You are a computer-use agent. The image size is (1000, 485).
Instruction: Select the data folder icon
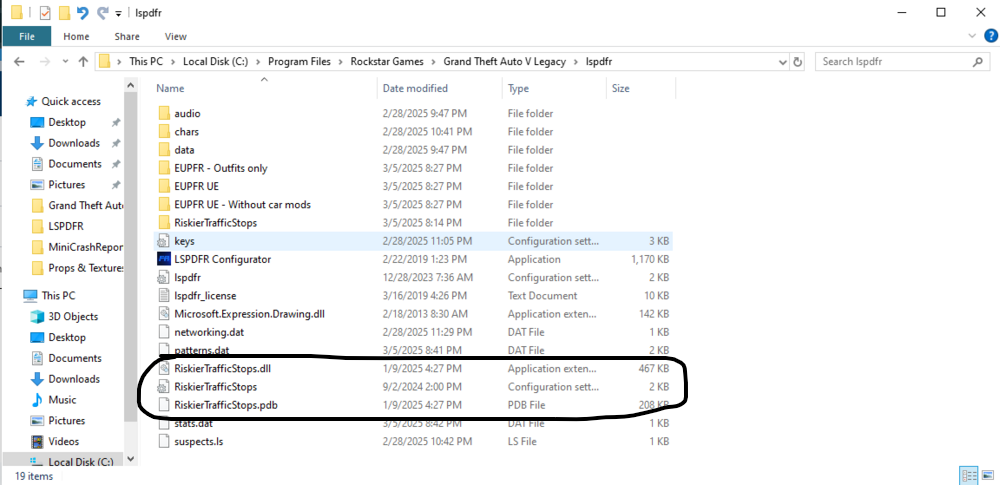[x=164, y=150]
